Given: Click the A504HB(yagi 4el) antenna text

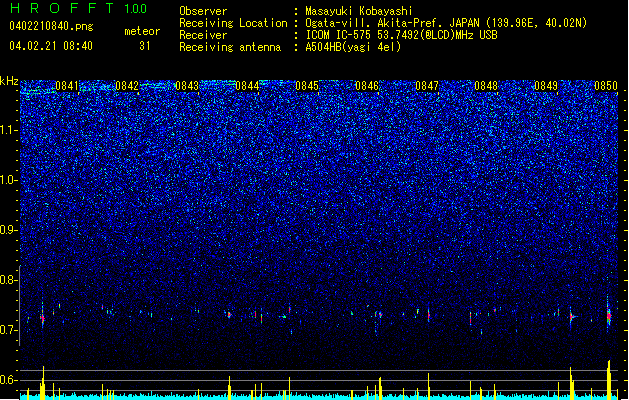Looking at the screenshot, I should pyautogui.click(x=353, y=47).
